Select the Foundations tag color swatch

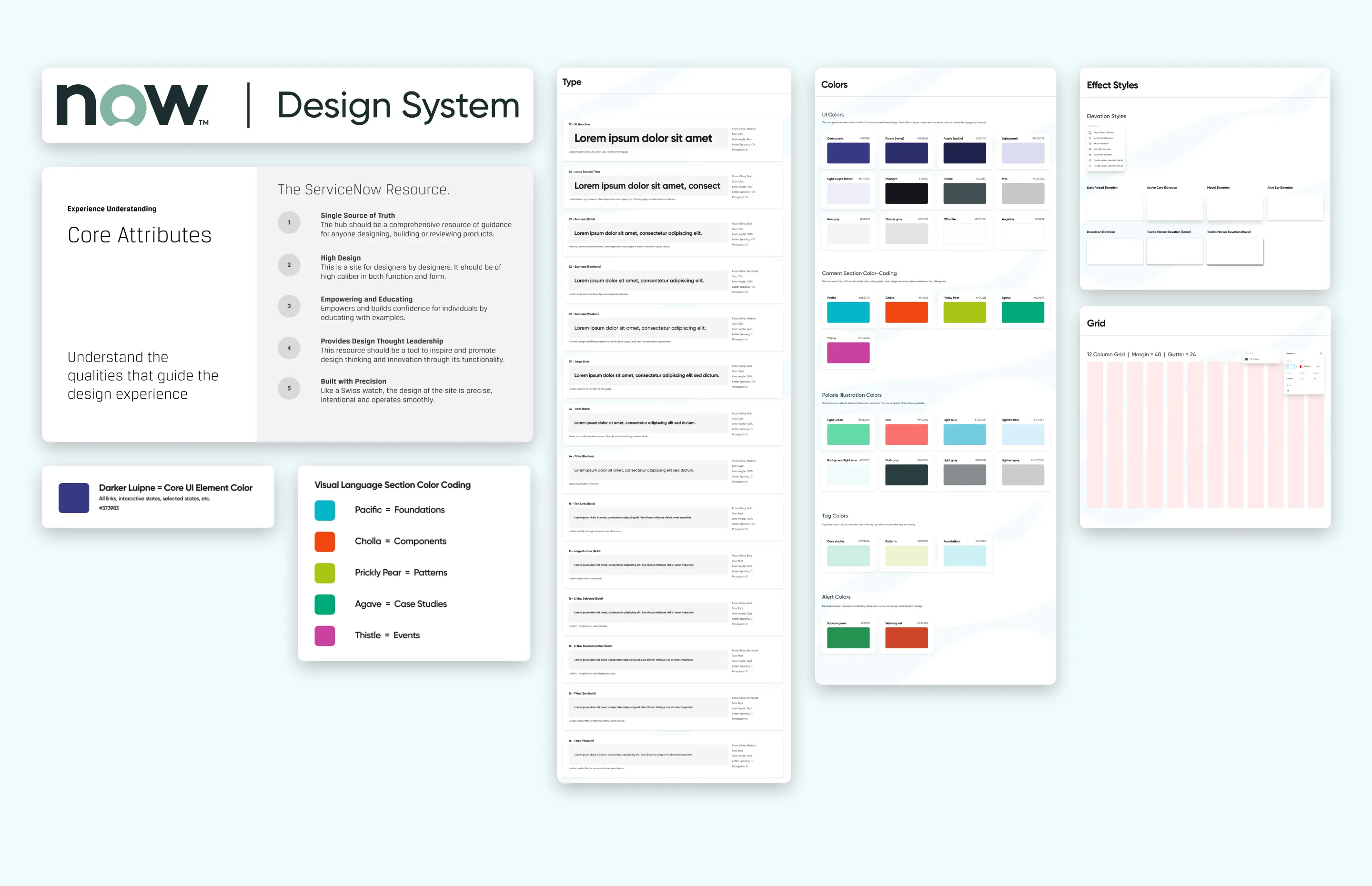click(x=965, y=556)
